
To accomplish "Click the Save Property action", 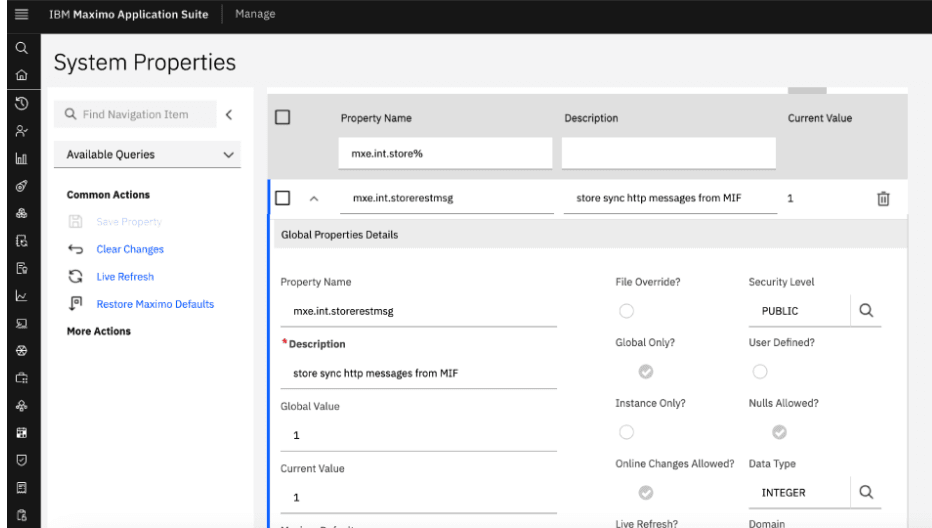I will click(129, 222).
